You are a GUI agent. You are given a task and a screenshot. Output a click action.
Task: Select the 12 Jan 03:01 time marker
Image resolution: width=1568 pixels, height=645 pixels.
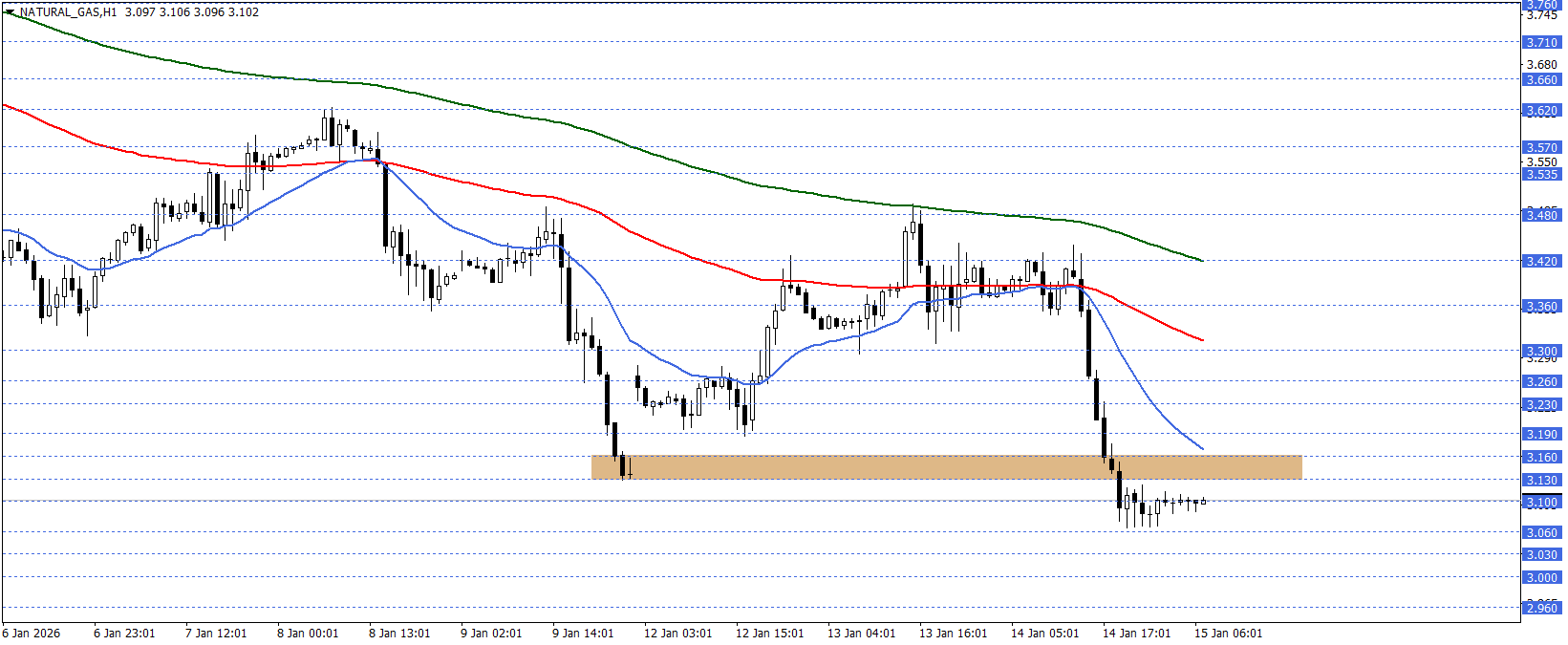[x=677, y=634]
